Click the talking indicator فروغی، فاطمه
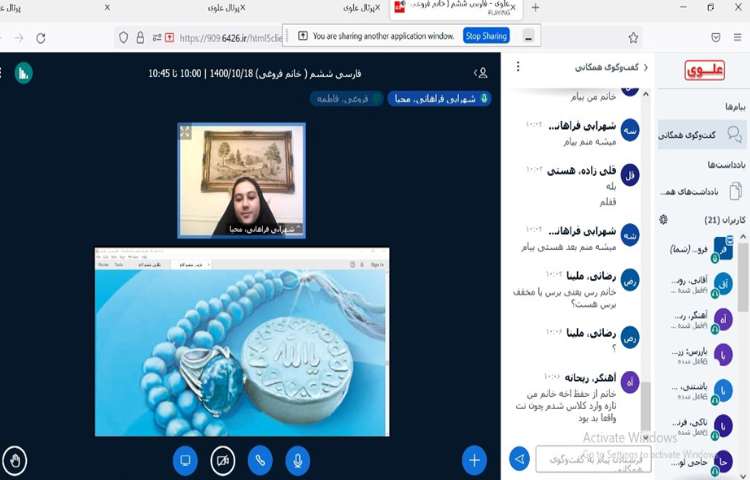The width and height of the screenshot is (750, 480). click(x=346, y=99)
